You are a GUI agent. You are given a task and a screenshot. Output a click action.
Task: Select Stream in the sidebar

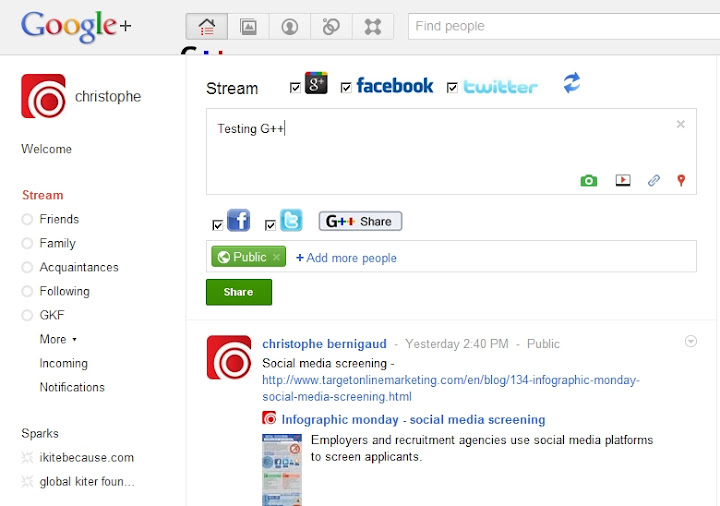[43, 195]
